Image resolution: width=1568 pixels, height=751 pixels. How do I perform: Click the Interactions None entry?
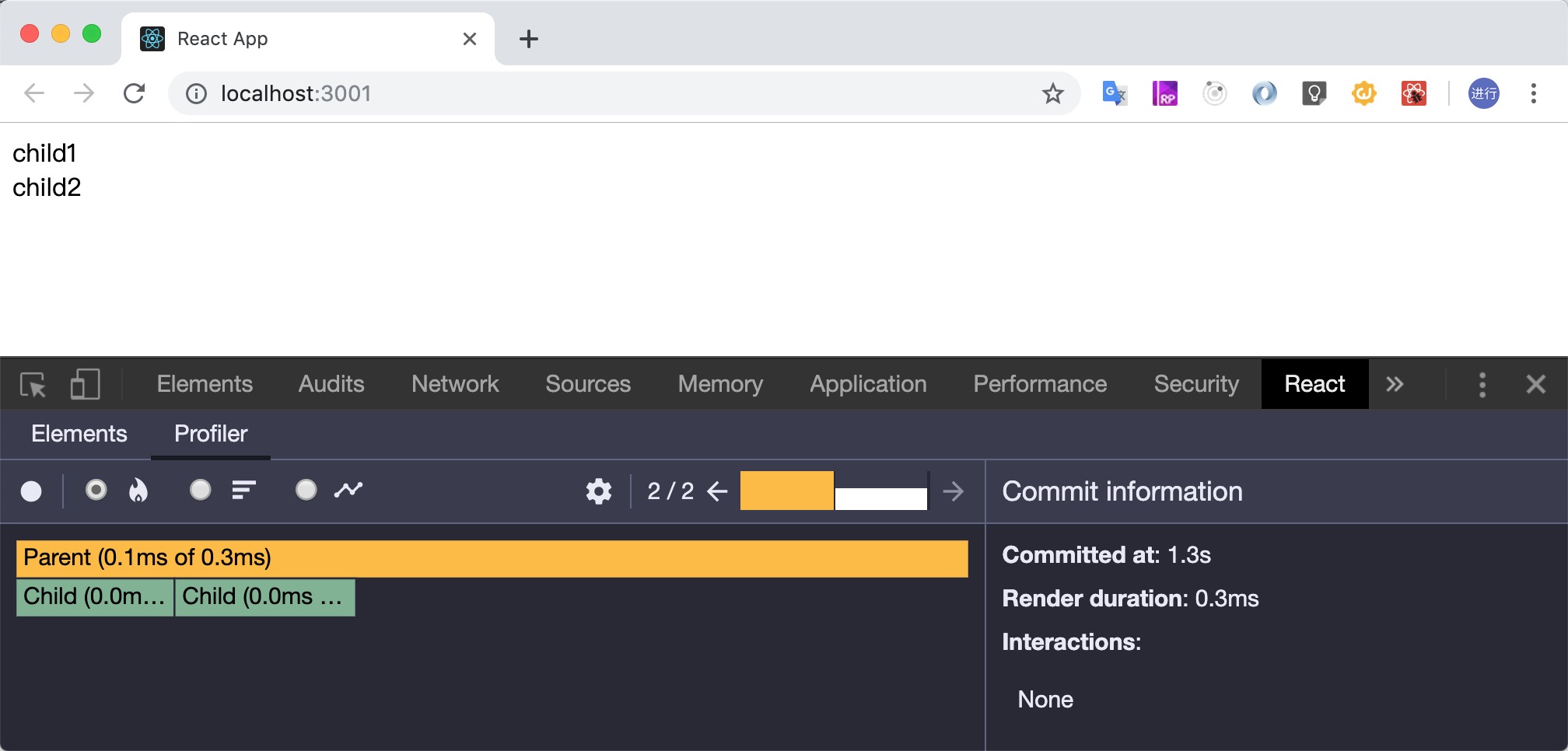1045,700
